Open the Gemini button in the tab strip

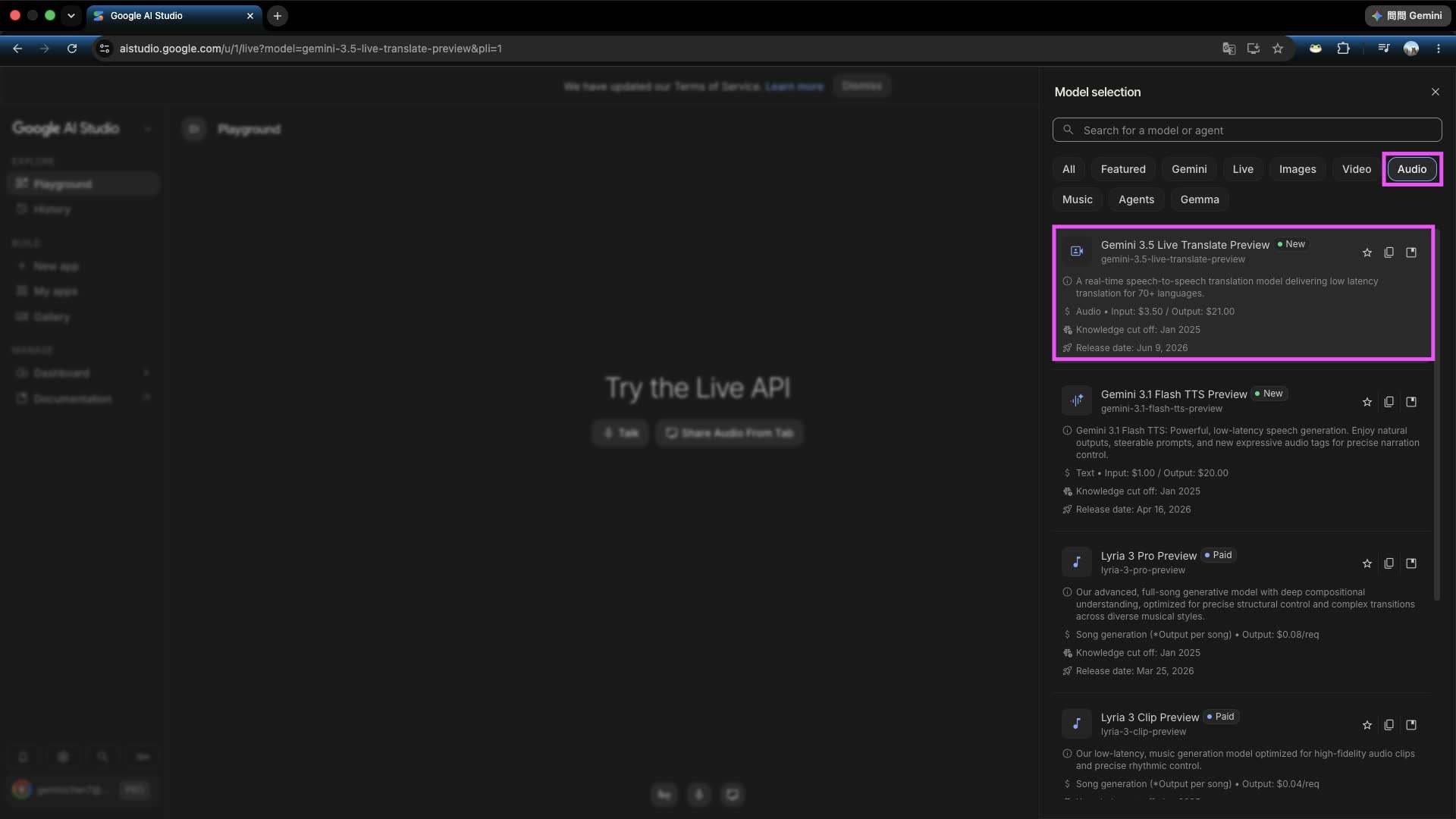pyautogui.click(x=1407, y=16)
